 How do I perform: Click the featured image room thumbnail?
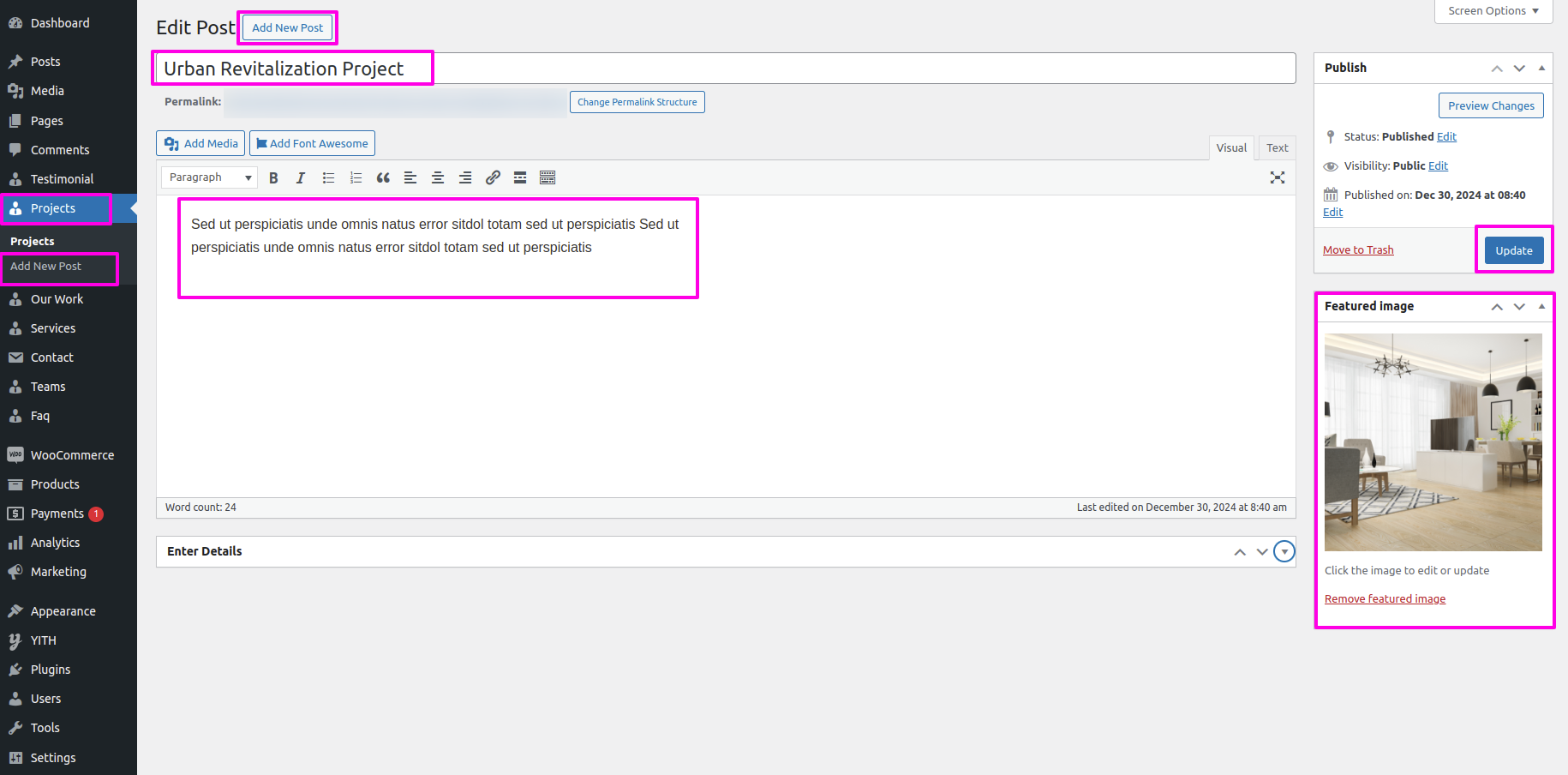pyautogui.click(x=1433, y=442)
